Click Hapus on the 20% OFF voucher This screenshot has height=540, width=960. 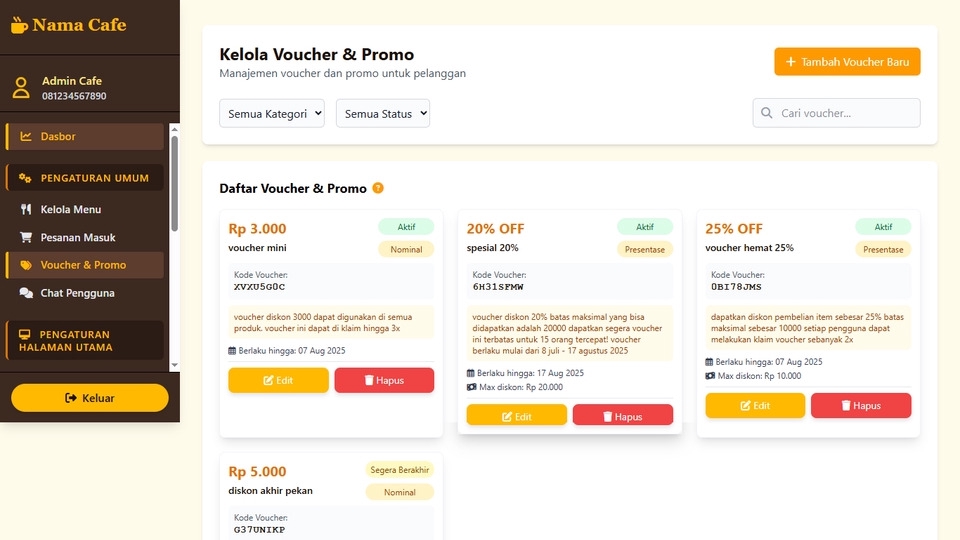(x=623, y=416)
